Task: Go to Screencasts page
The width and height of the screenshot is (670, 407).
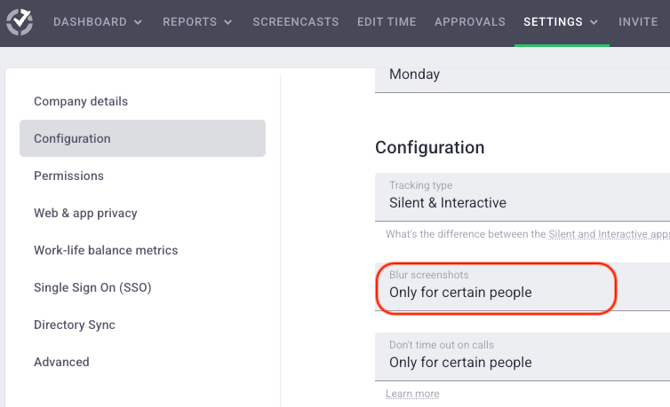Action: (295, 22)
